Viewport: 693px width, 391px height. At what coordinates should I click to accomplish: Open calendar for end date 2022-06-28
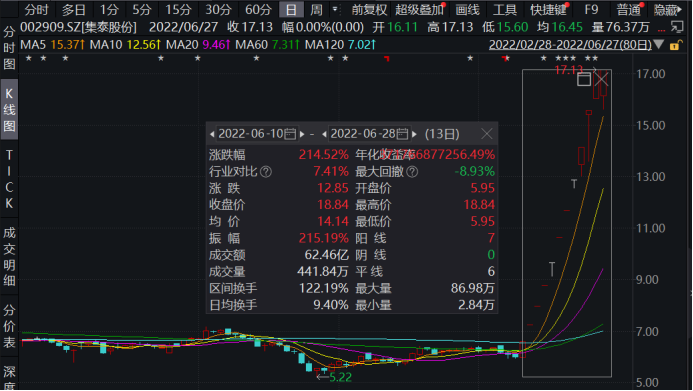(402, 133)
